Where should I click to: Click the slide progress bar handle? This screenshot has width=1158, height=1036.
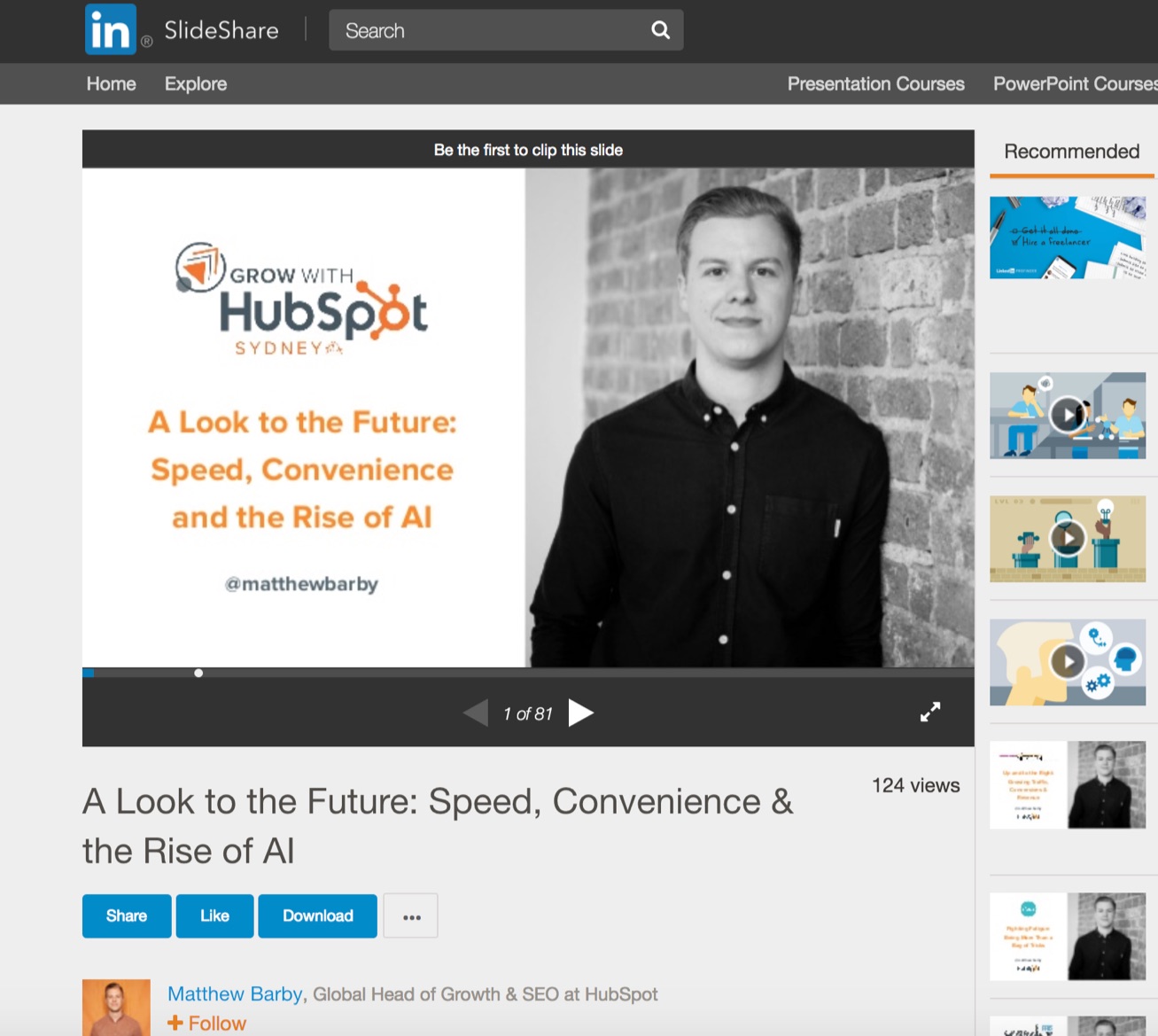[198, 673]
